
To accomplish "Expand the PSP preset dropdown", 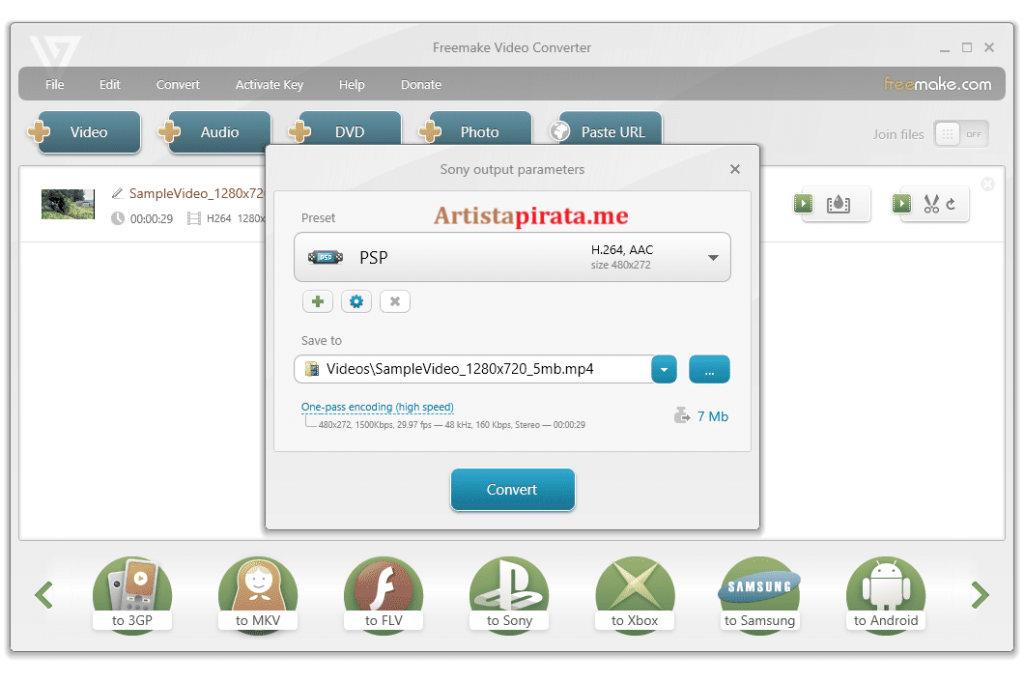I will pos(713,257).
